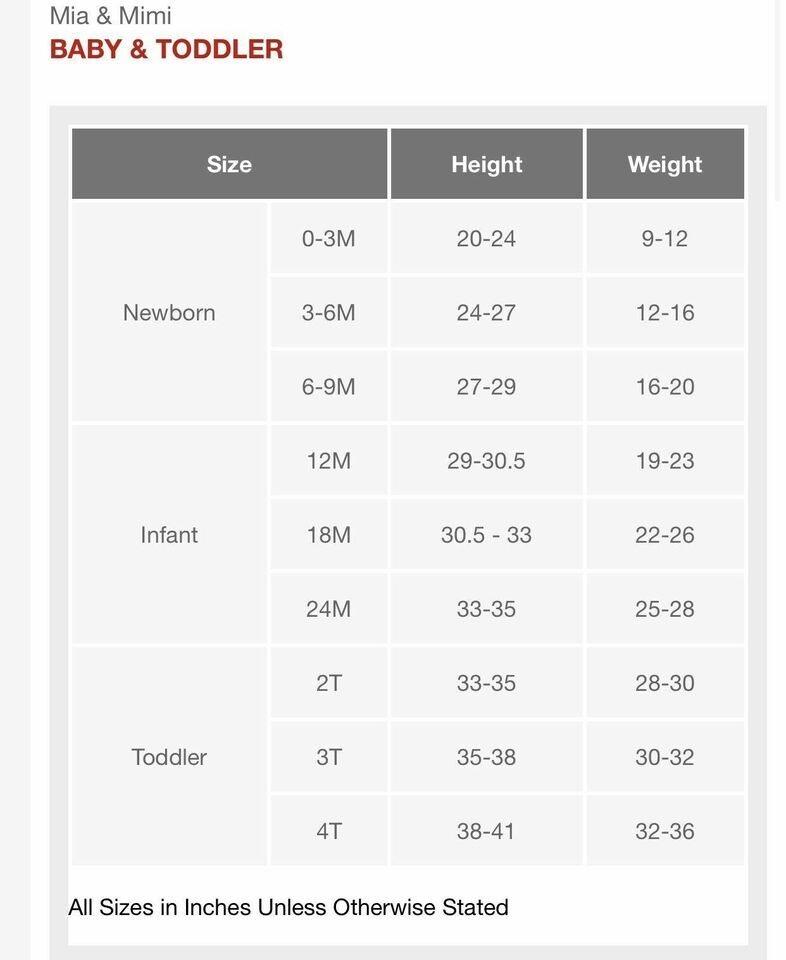Click the BABY & TODDLER heading
786x960 pixels.
click(x=166, y=49)
